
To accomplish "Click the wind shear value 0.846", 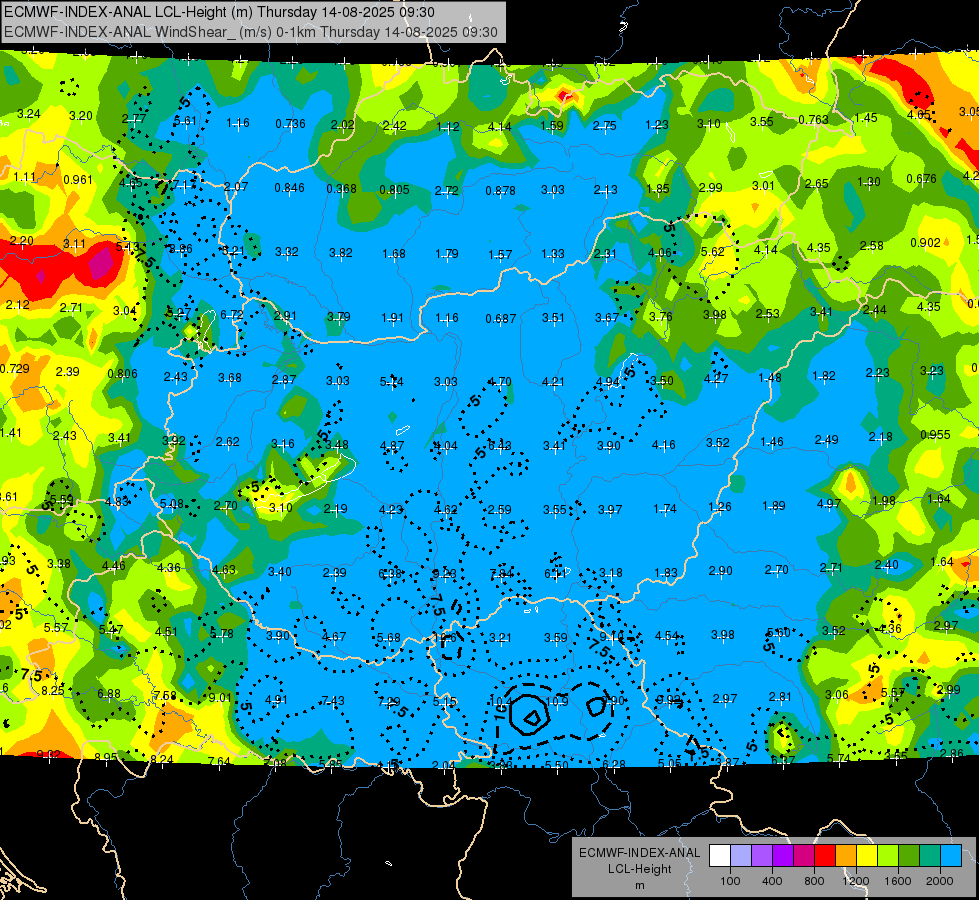I will point(290,187).
